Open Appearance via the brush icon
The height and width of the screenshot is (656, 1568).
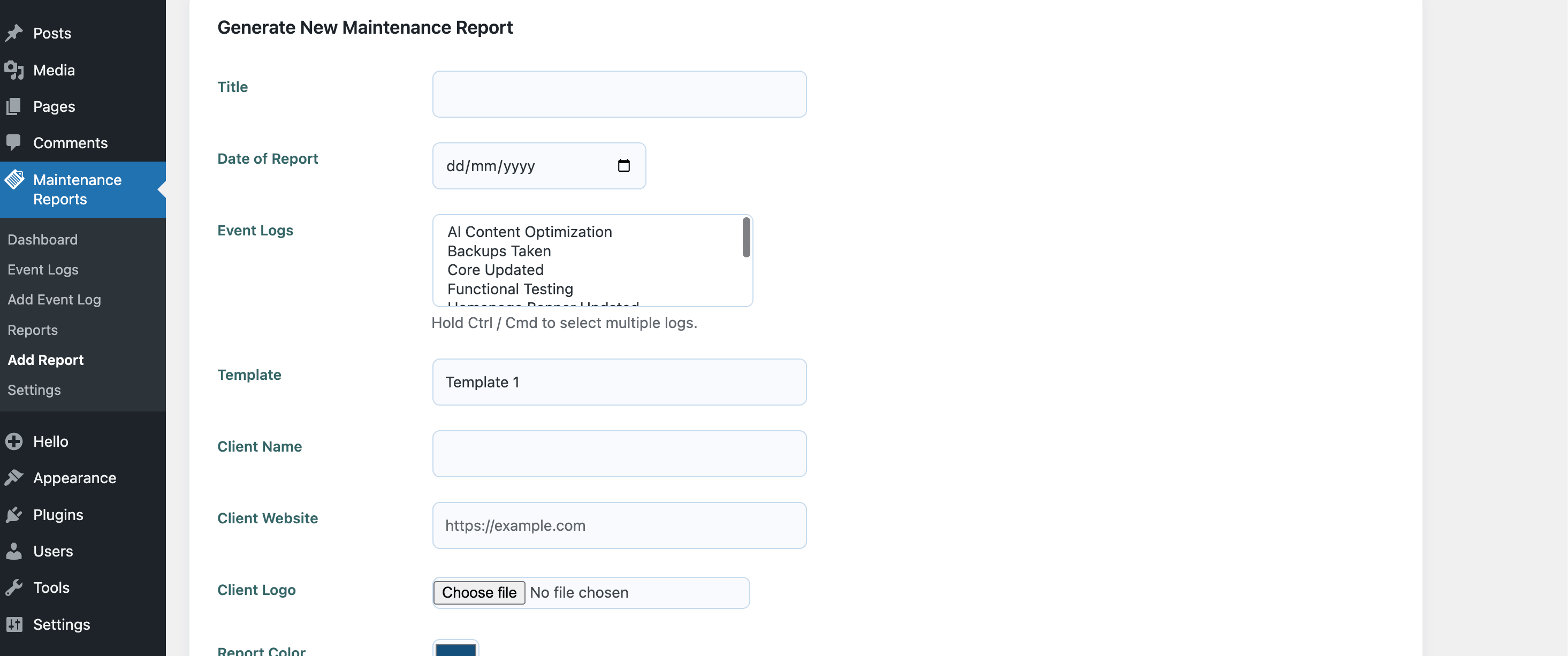pyautogui.click(x=15, y=478)
